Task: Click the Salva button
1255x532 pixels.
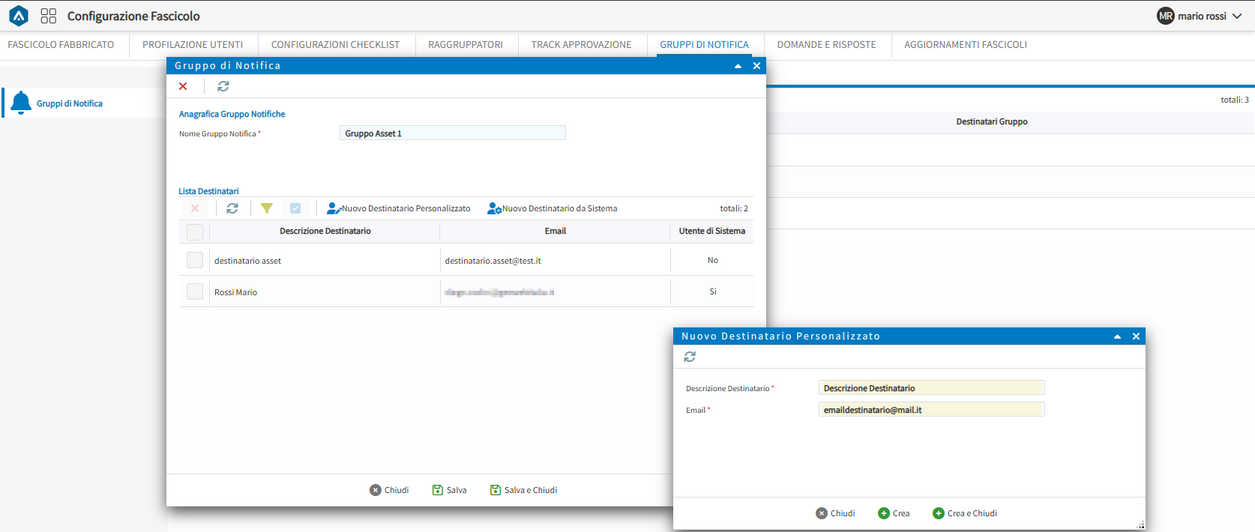Action: [449, 490]
